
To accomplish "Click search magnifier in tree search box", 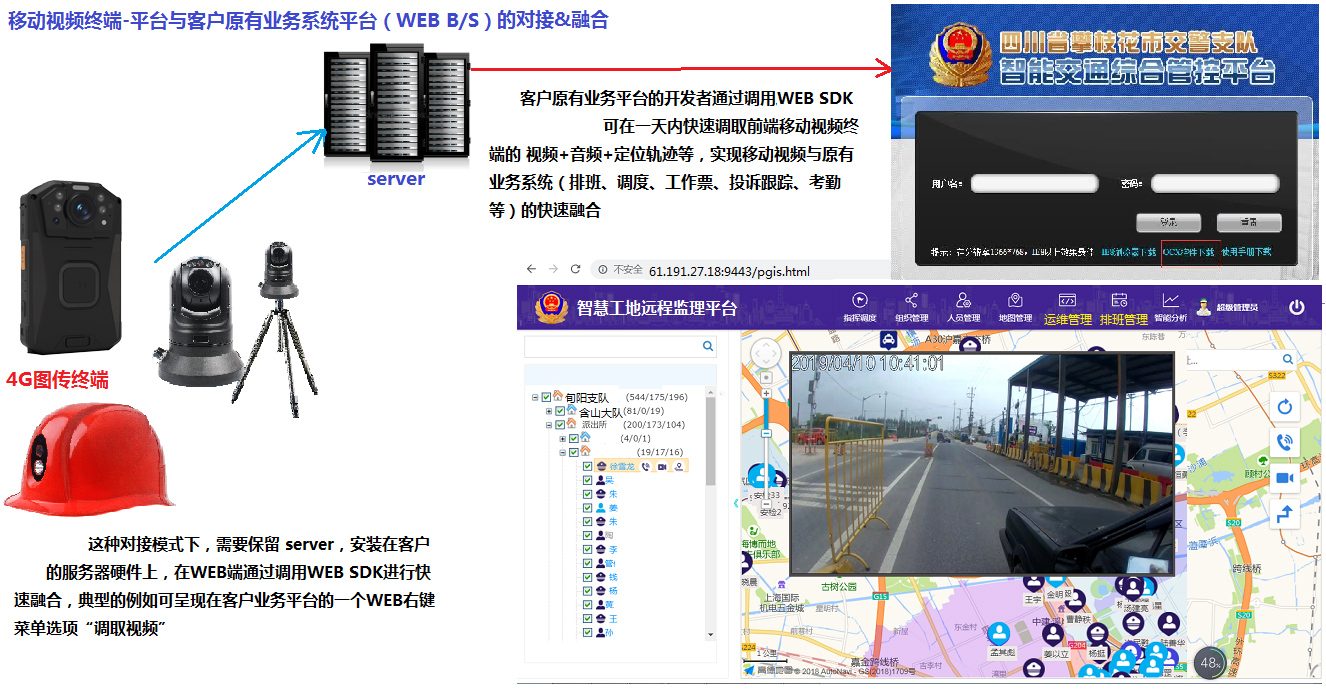I will tap(708, 346).
